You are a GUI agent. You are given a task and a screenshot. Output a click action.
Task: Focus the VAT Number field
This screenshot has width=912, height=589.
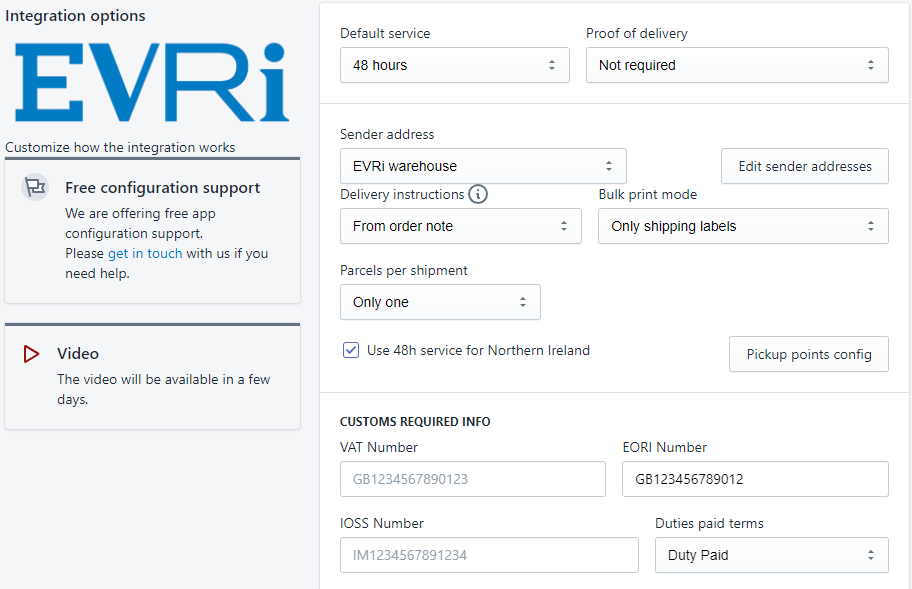pyautogui.click(x=473, y=479)
